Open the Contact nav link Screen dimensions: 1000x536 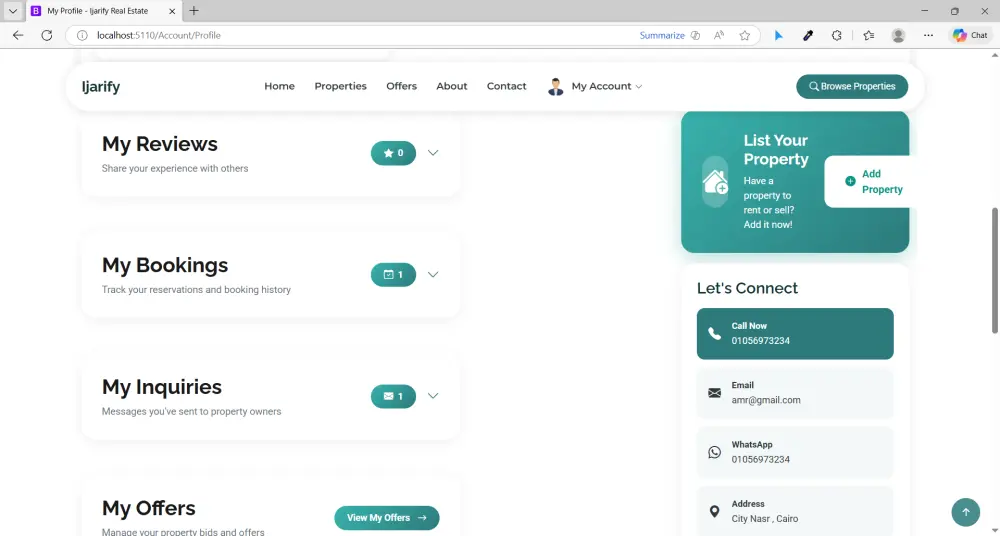point(506,86)
